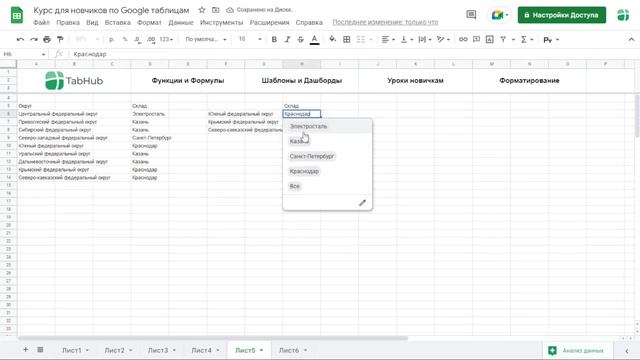The width and height of the screenshot is (640, 360).
Task: Open the Вставка menu
Action: (x=118, y=22)
